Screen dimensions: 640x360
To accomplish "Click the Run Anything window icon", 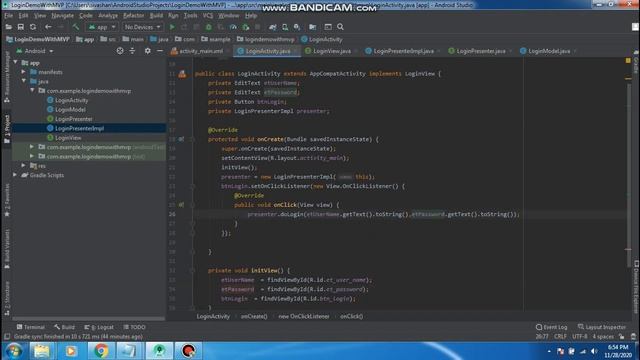I will (x=328, y=27).
